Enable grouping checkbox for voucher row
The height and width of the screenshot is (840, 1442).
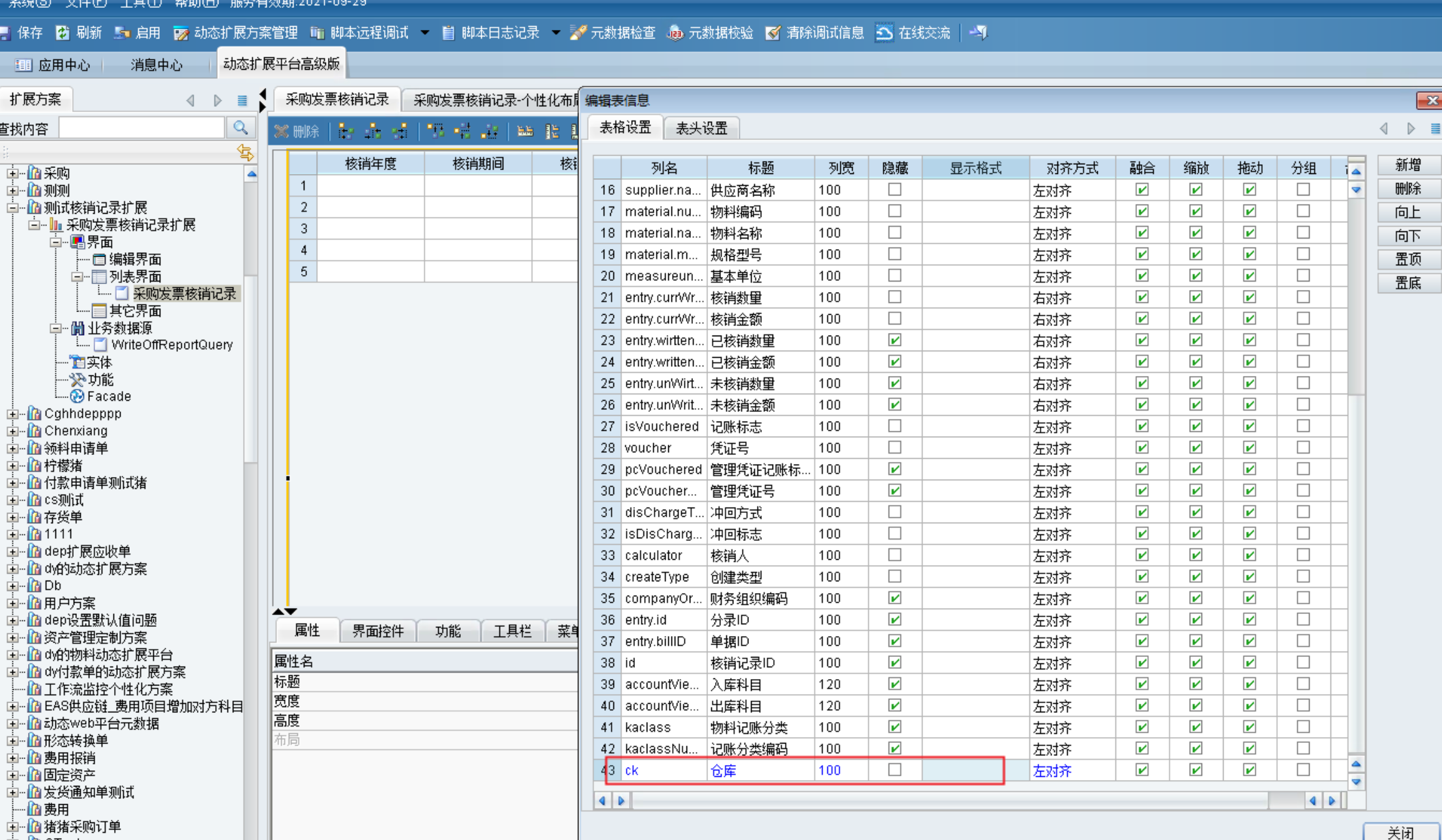(x=1303, y=448)
